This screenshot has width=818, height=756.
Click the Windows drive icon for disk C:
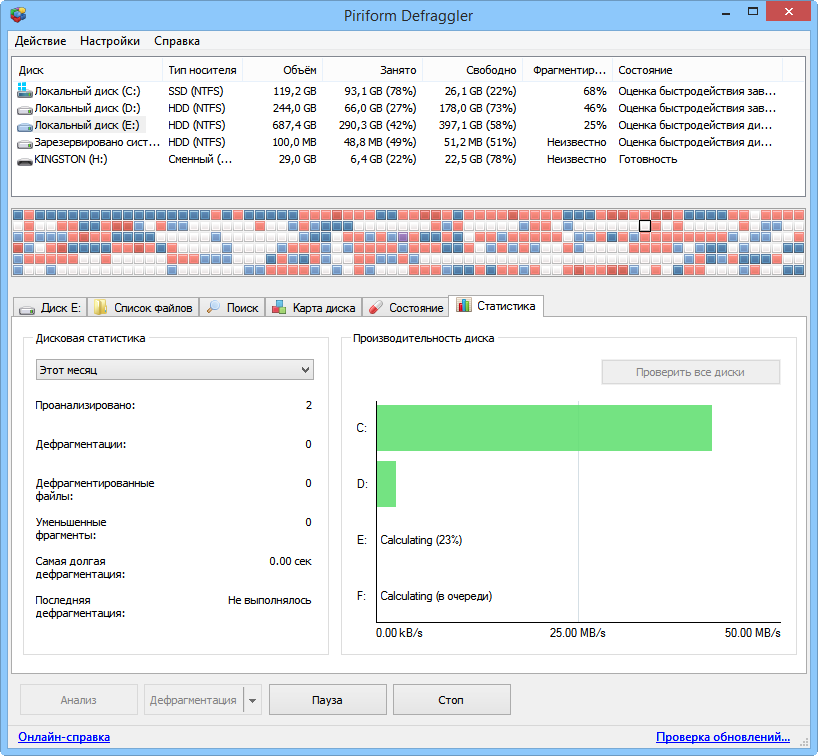point(25,90)
